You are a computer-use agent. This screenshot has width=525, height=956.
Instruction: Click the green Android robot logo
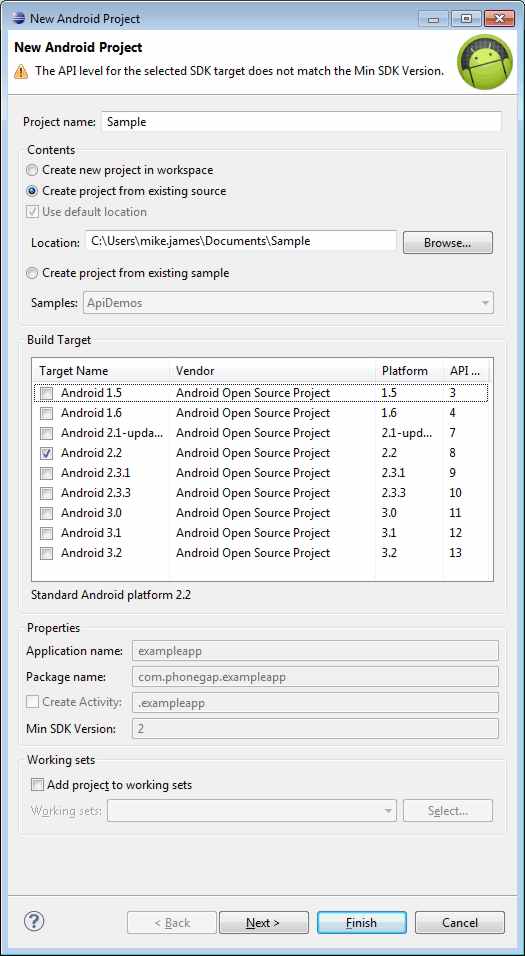(485, 62)
